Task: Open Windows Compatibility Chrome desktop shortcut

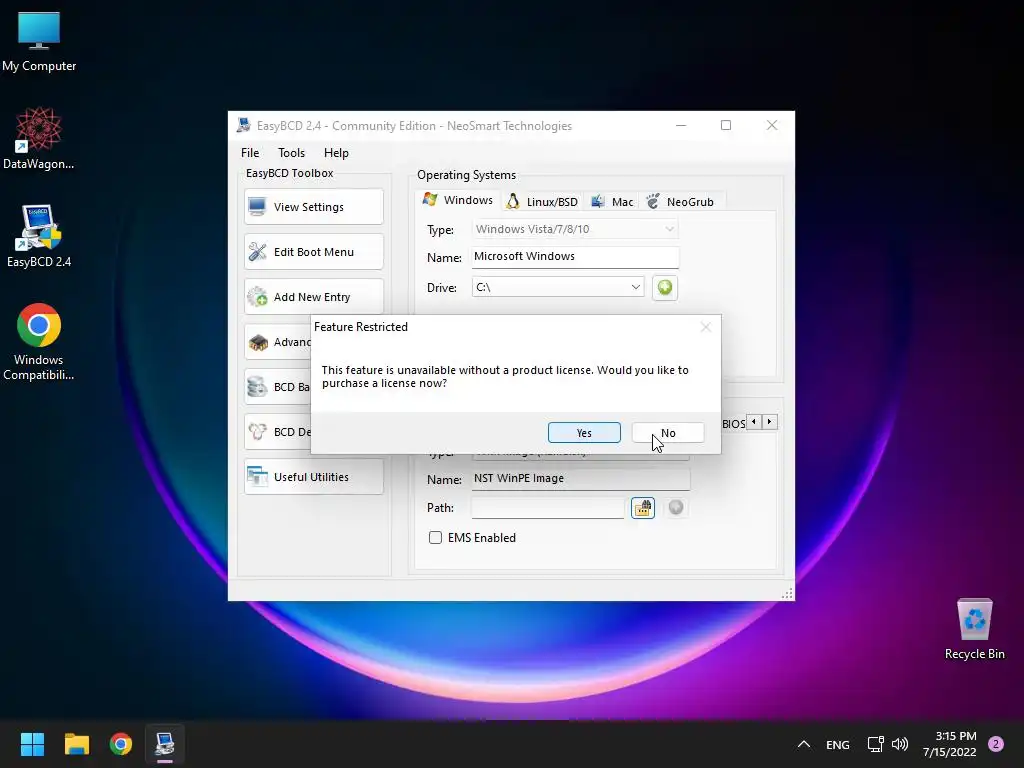Action: click(x=39, y=341)
